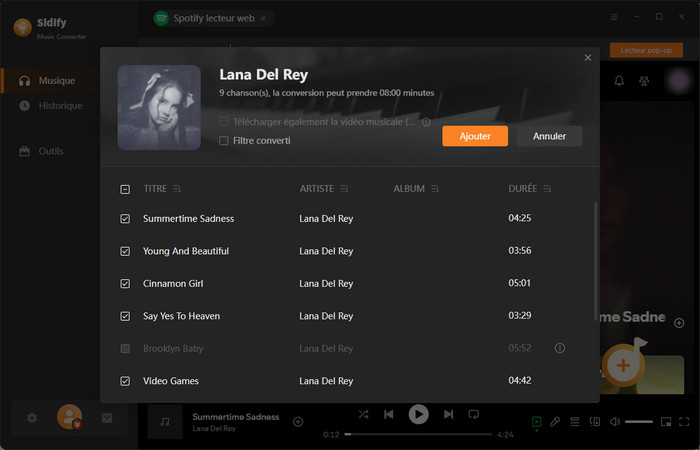This screenshot has height=450, width=700.
Task: Toggle shuffle in the player bar
Action: (362, 414)
